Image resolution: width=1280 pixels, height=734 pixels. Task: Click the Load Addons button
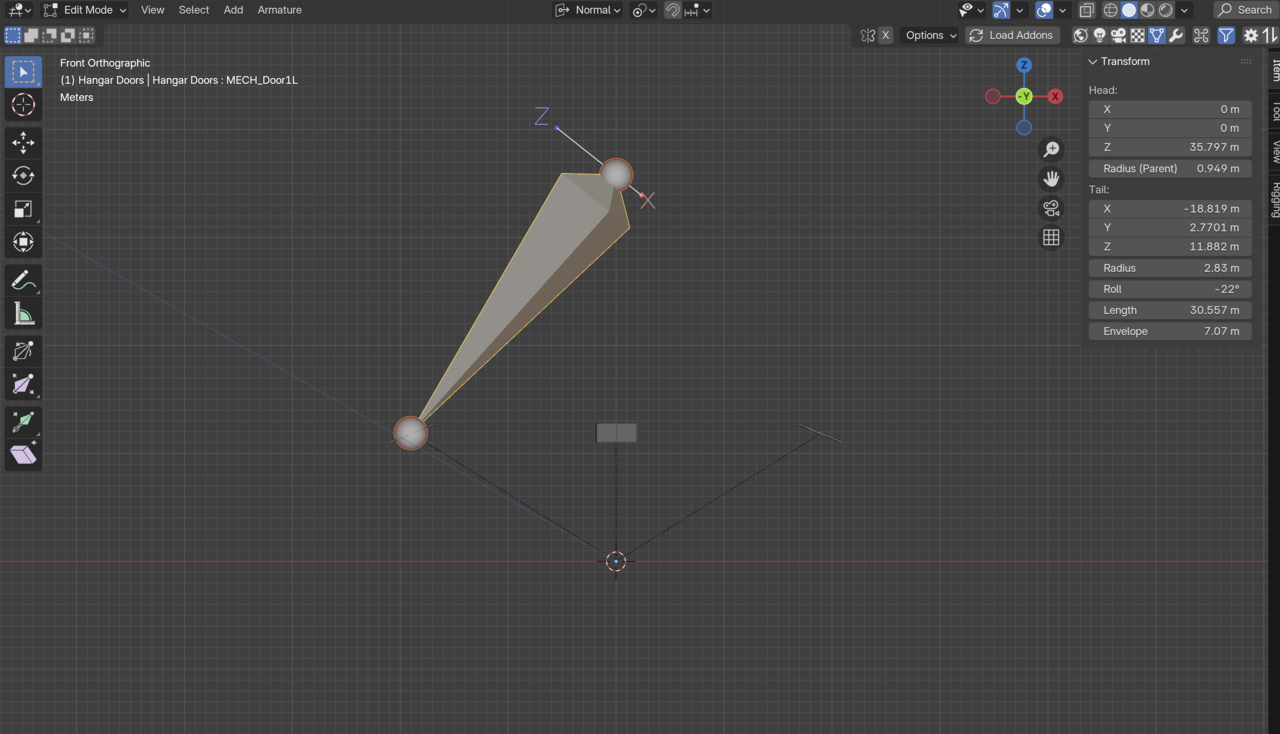tap(1010, 35)
